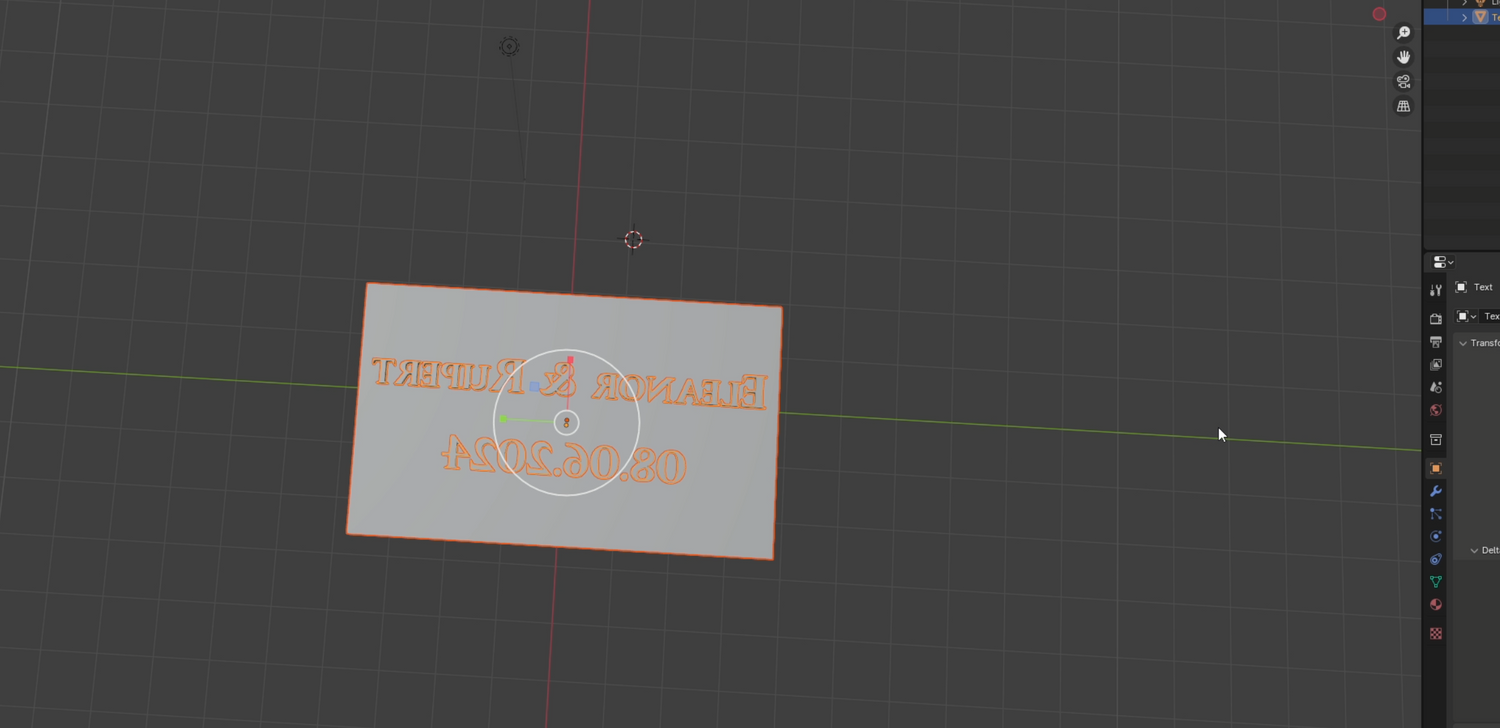1500x728 pixels.
Task: Open the Modifiers wrench tab
Action: click(x=1436, y=491)
